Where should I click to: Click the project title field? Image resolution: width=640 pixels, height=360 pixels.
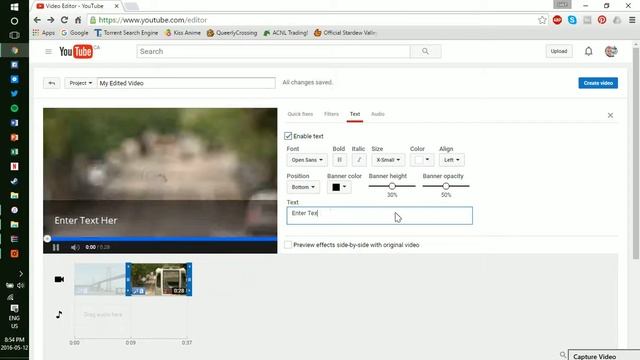click(x=187, y=83)
